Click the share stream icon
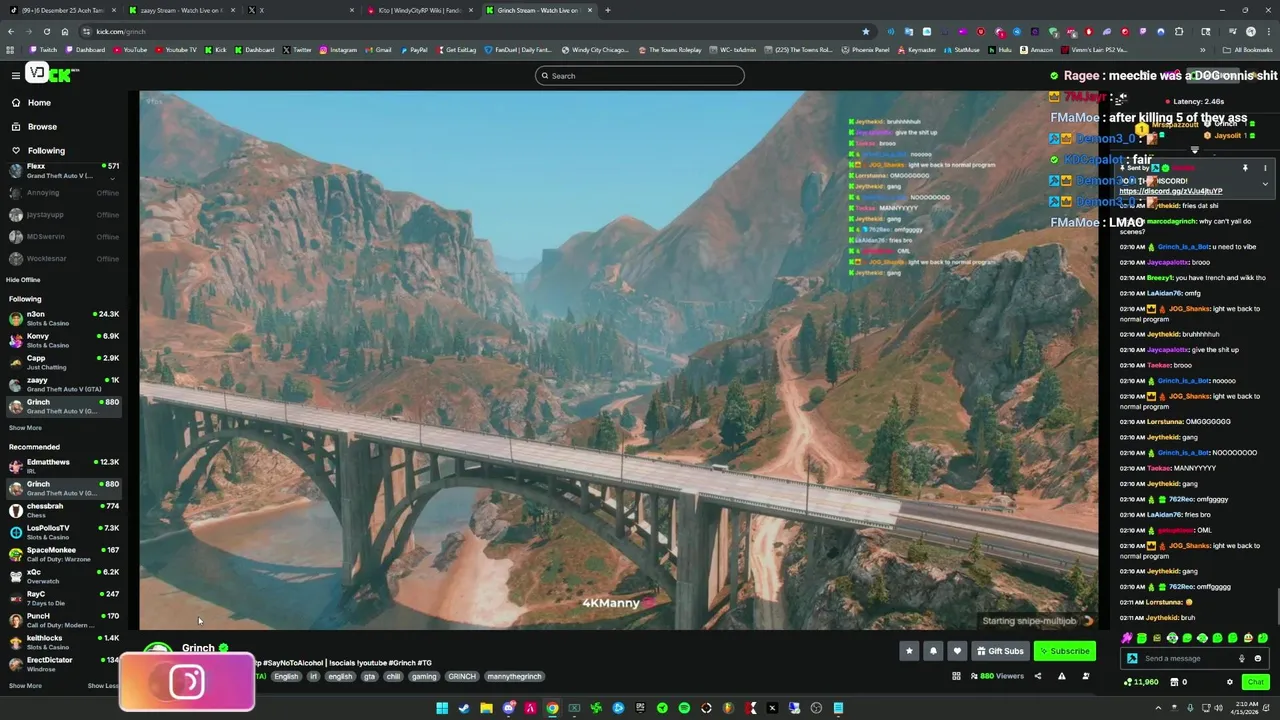Viewport: 1280px width, 720px height. [x=1037, y=676]
